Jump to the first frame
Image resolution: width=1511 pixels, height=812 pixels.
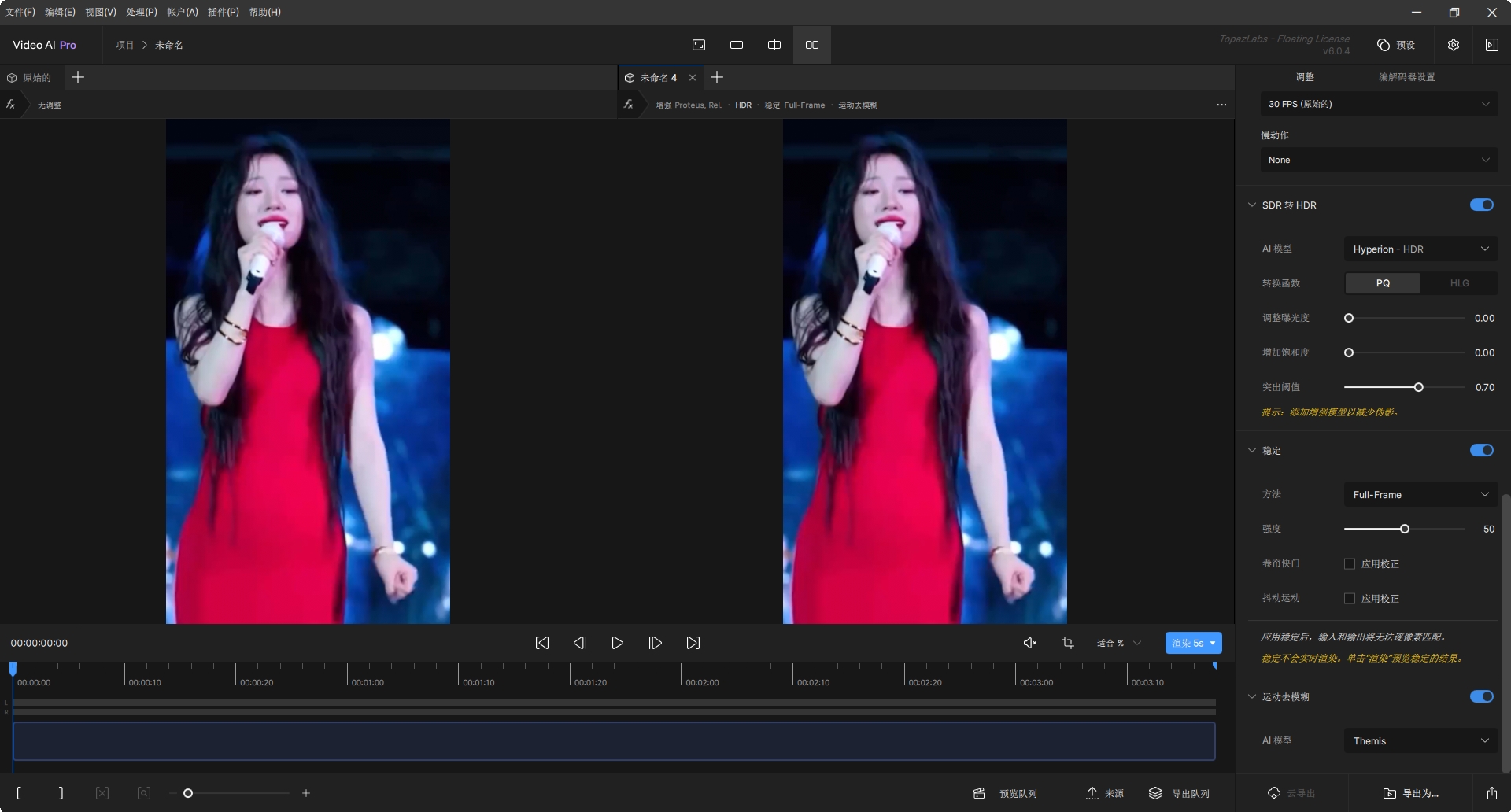pos(542,643)
